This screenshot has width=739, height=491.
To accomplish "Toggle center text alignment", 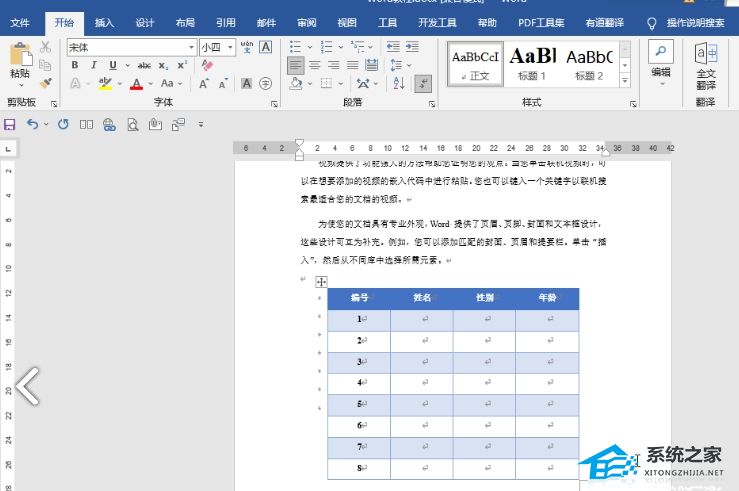I will pos(314,65).
